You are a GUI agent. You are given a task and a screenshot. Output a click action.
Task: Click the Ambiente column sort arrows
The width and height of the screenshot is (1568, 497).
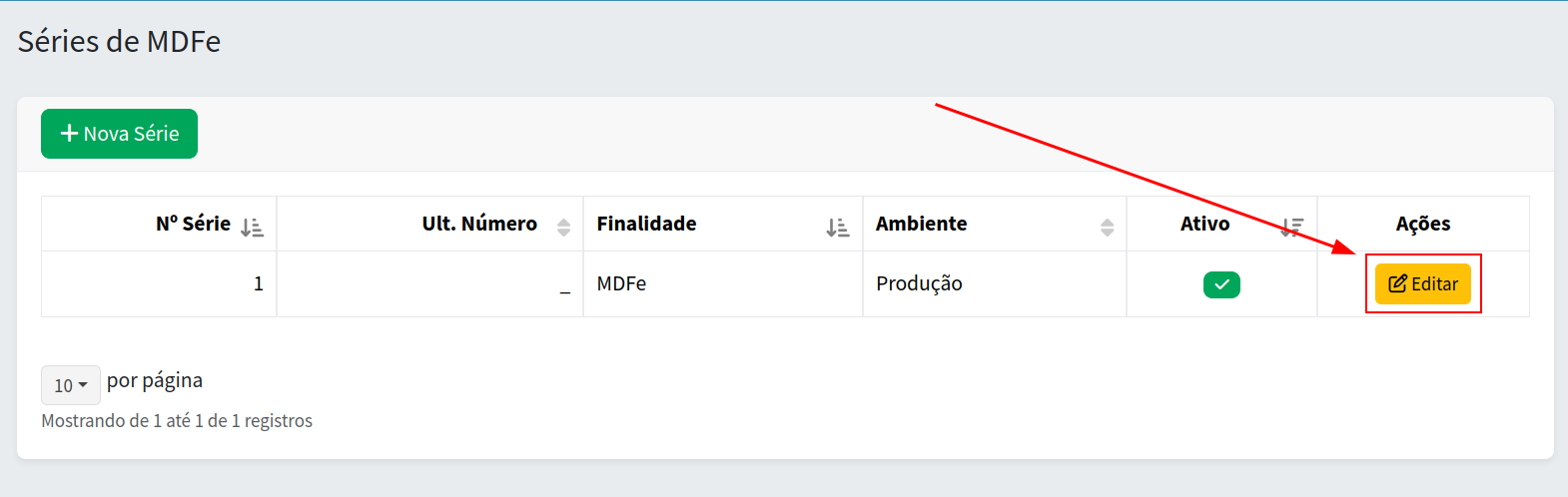pos(1107,228)
